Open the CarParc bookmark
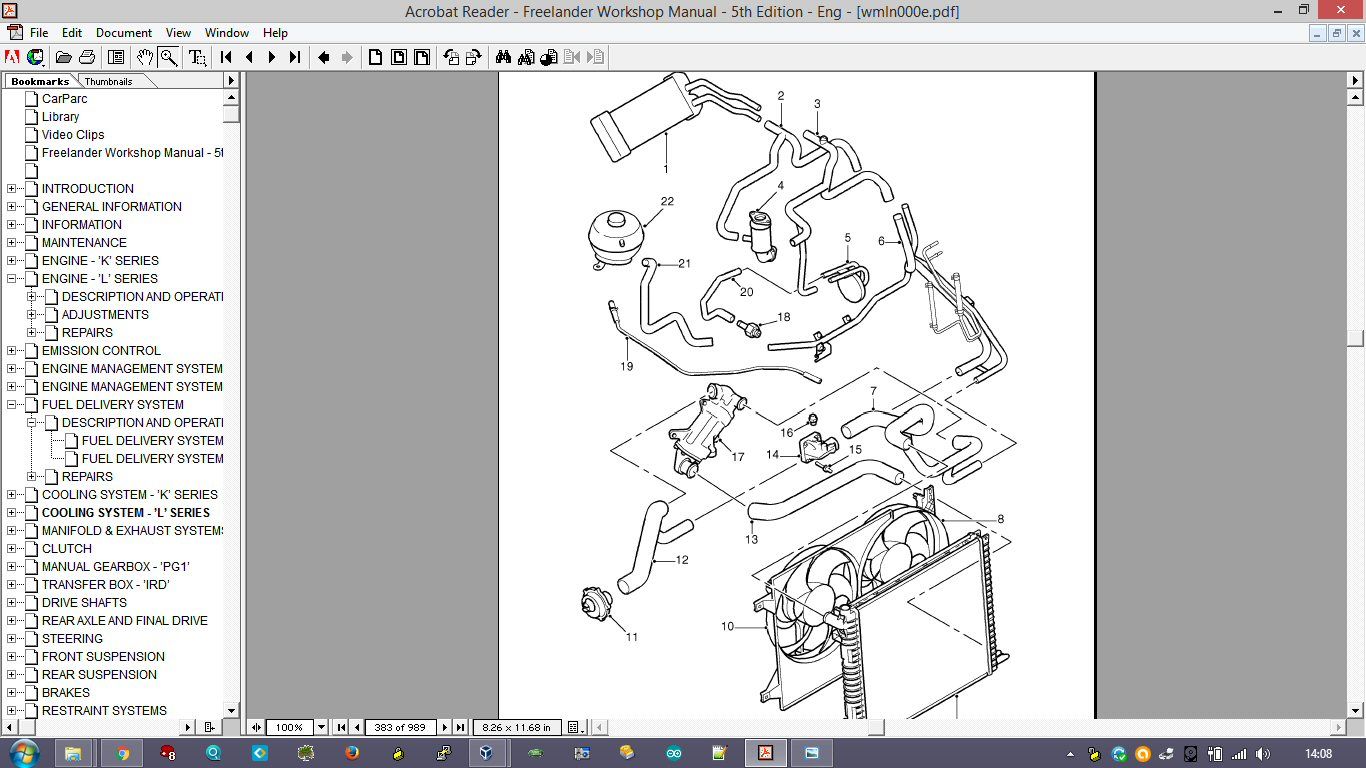Viewport: 1366px width, 768px height. [64, 98]
